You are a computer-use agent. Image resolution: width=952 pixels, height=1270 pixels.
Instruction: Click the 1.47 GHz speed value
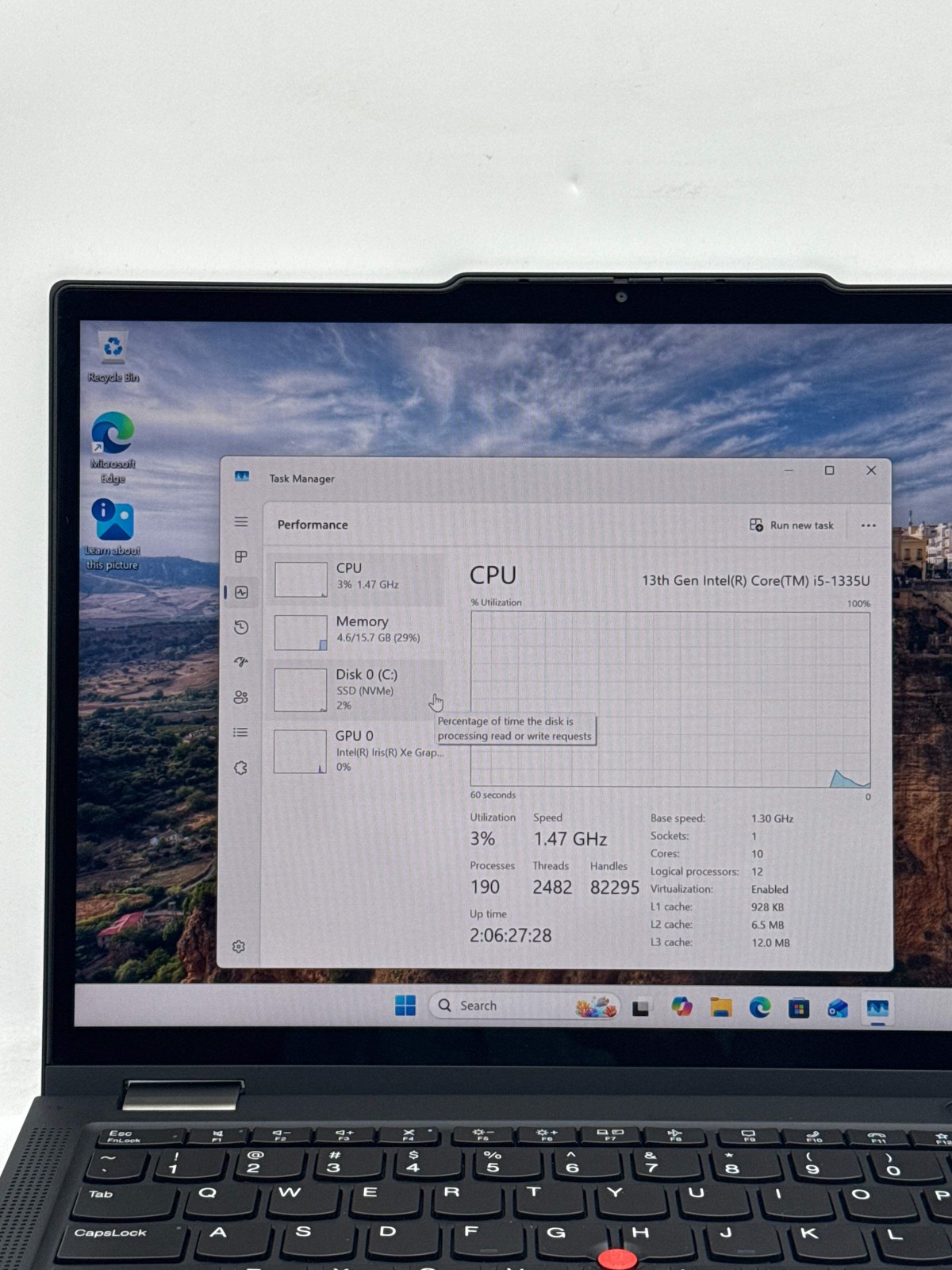(x=570, y=839)
